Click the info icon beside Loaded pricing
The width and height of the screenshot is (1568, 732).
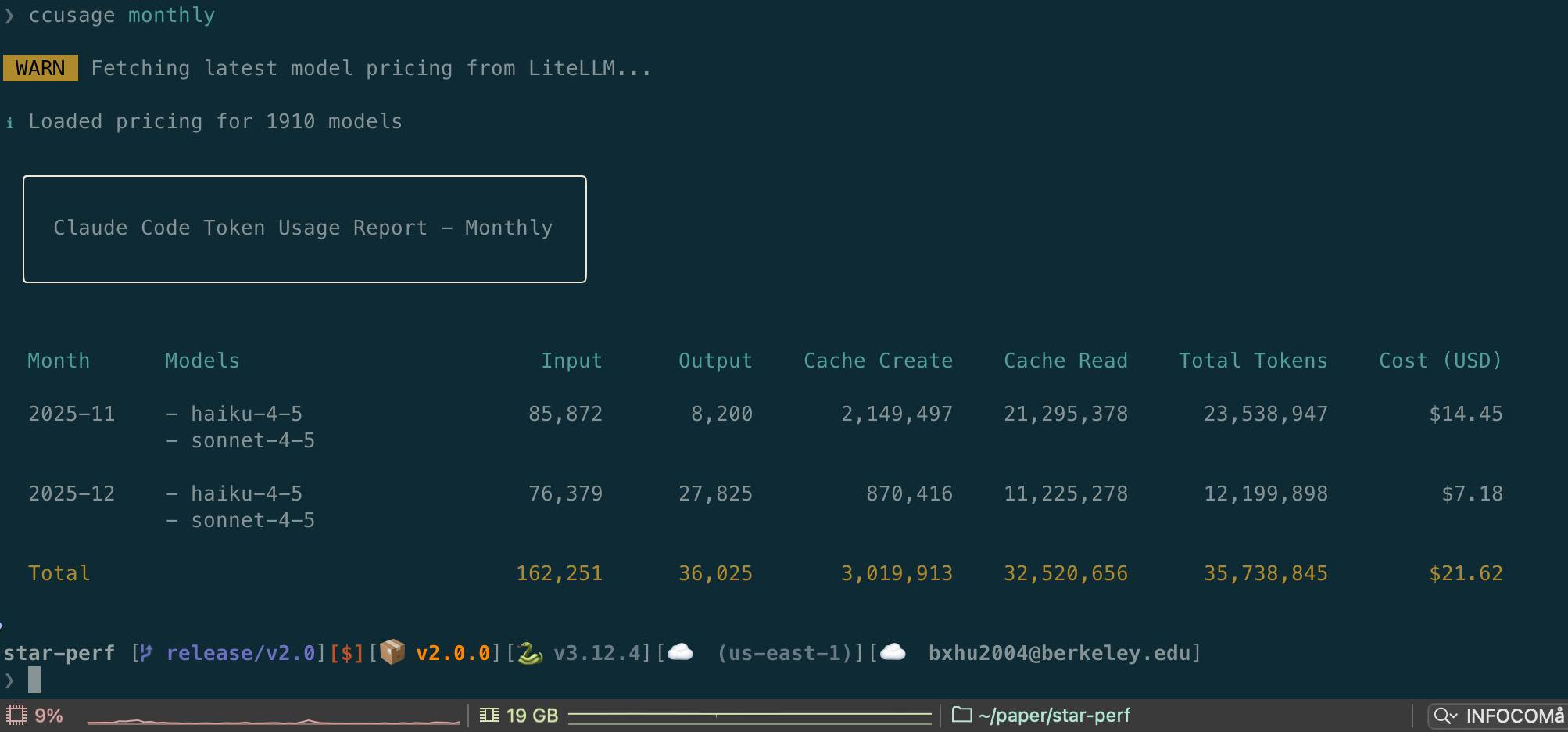tap(9, 122)
